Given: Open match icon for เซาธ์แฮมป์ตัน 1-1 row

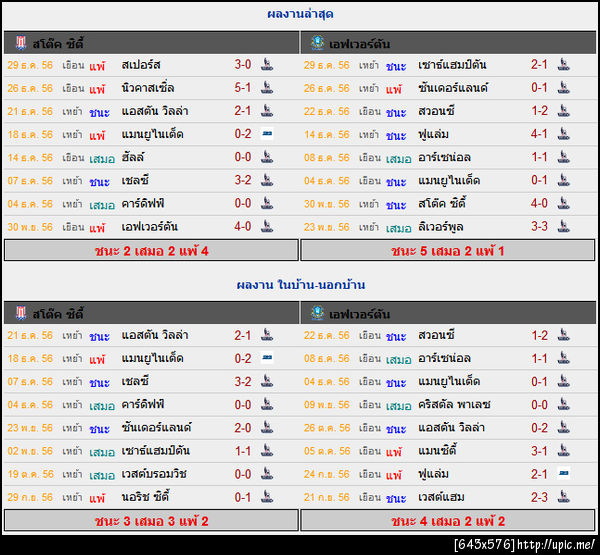Looking at the screenshot, I should 267,451.
